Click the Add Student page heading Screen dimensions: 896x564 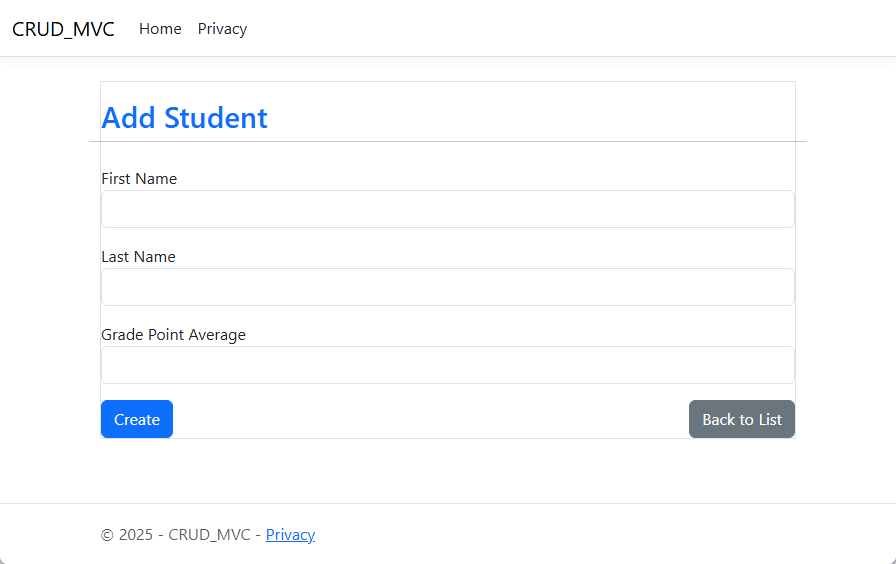pyautogui.click(x=185, y=118)
